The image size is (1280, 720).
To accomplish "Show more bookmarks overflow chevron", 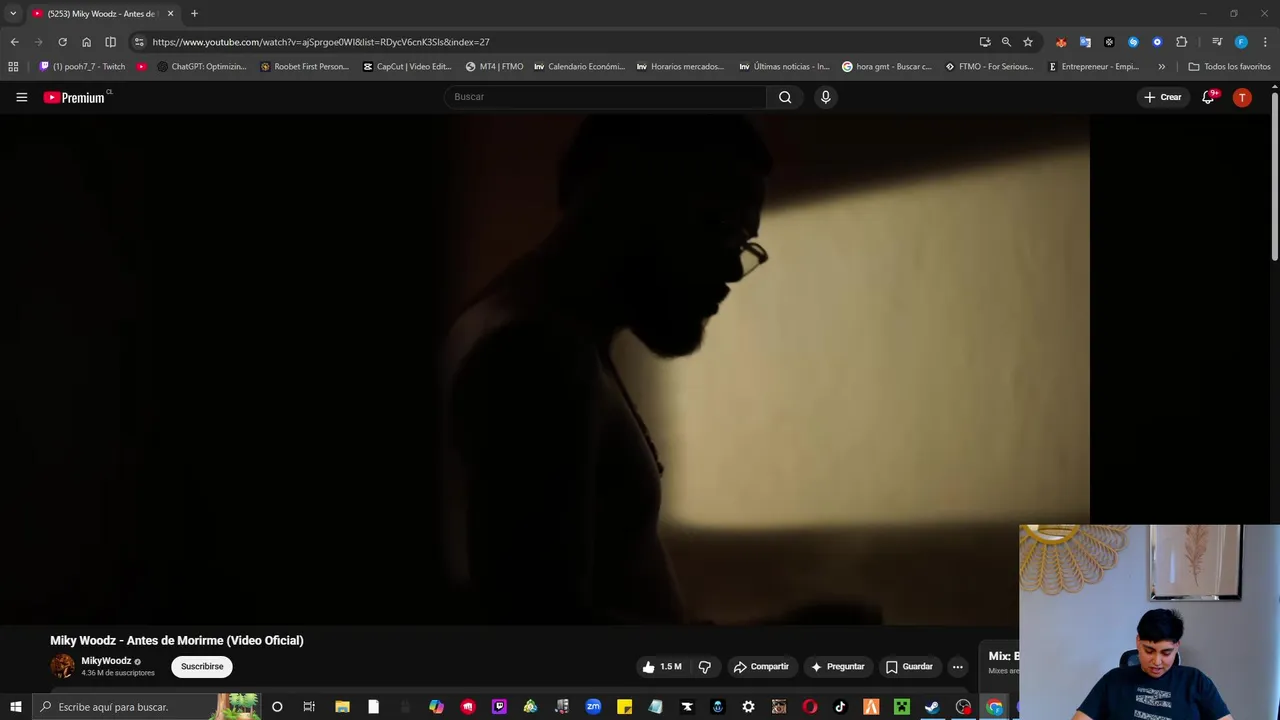I will [x=1161, y=67].
